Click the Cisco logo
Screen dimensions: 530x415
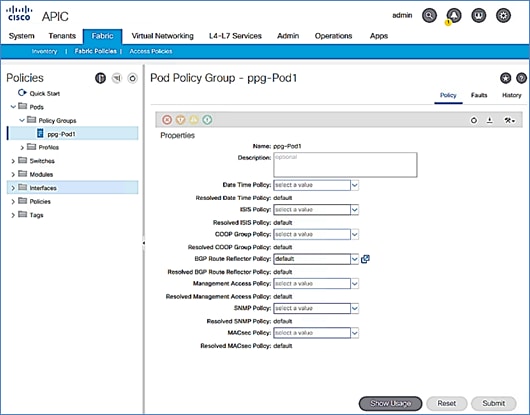tap(19, 14)
